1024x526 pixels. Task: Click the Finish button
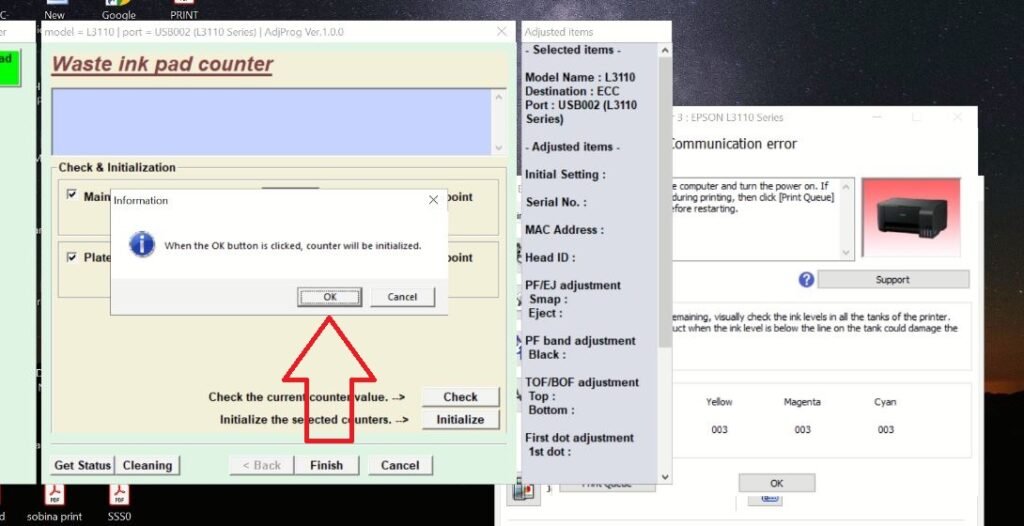point(327,465)
